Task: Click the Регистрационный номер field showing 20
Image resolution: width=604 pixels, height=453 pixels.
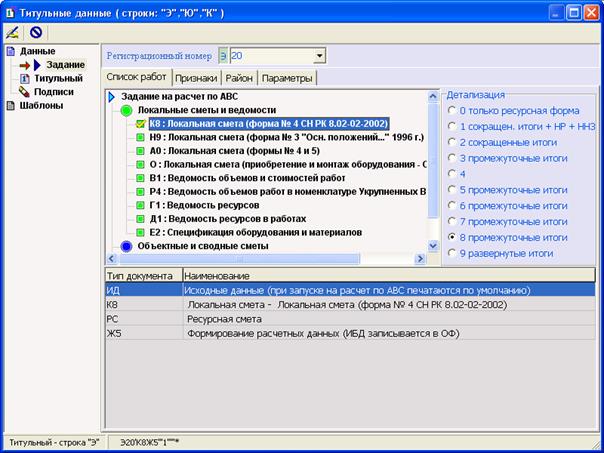Action: [271, 56]
